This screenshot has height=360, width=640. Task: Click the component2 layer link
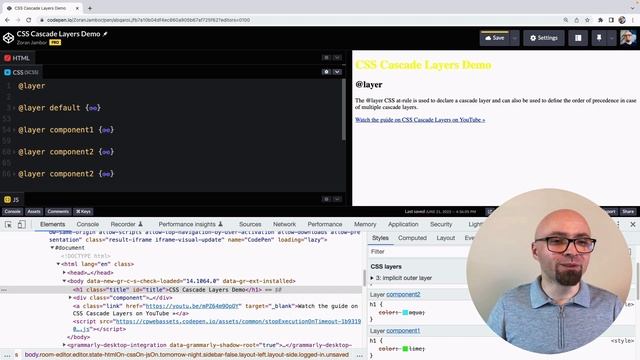point(403,294)
